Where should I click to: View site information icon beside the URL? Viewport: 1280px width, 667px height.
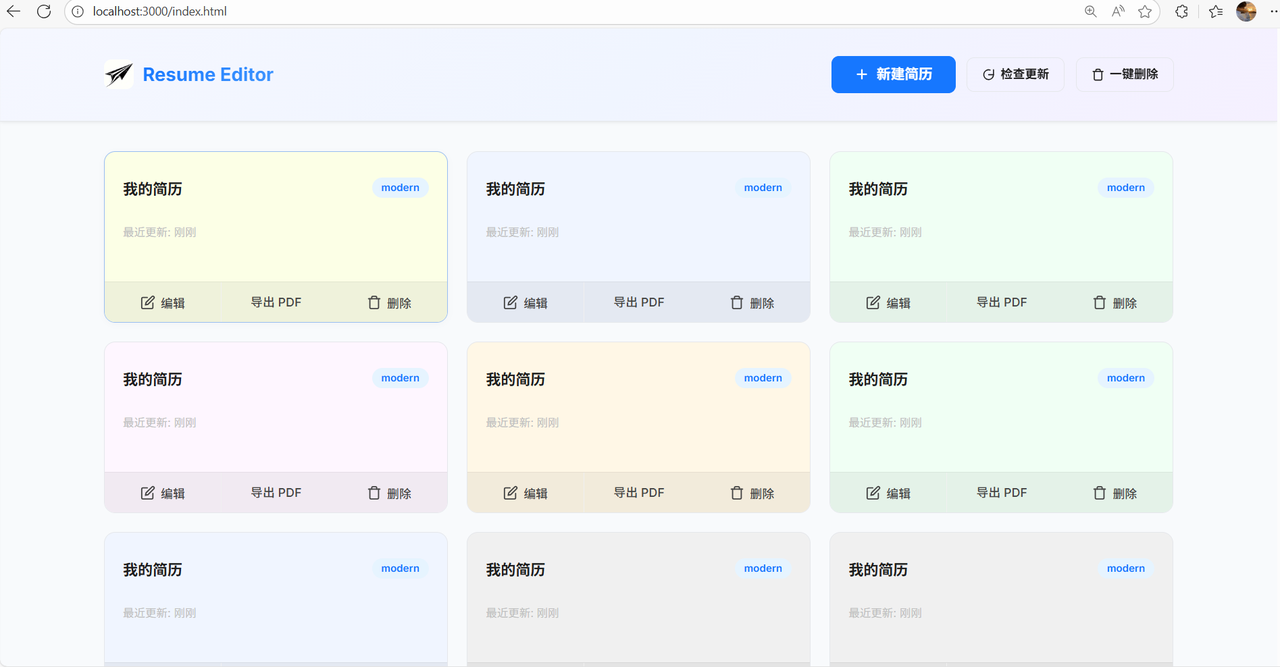click(78, 12)
